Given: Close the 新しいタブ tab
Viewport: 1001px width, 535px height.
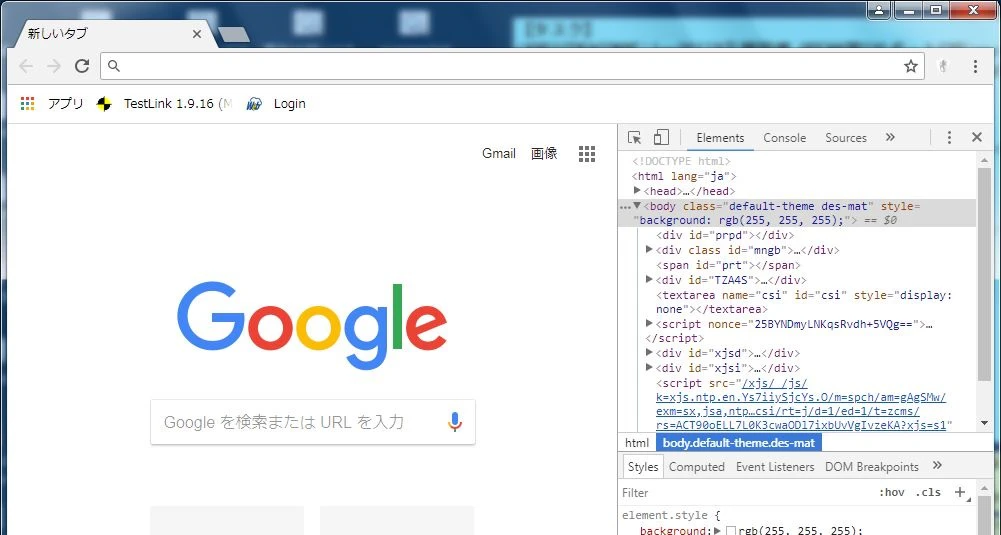Looking at the screenshot, I should point(197,34).
